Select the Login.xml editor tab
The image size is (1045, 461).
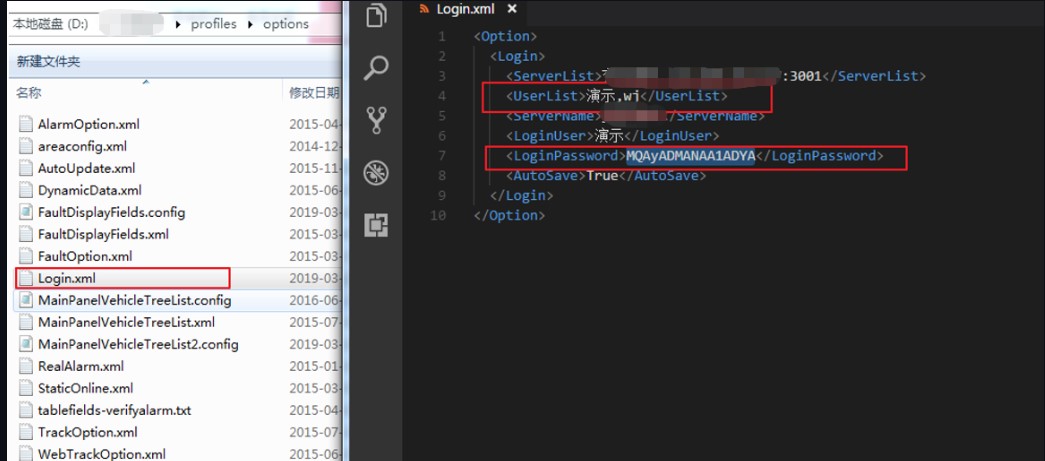[x=466, y=9]
